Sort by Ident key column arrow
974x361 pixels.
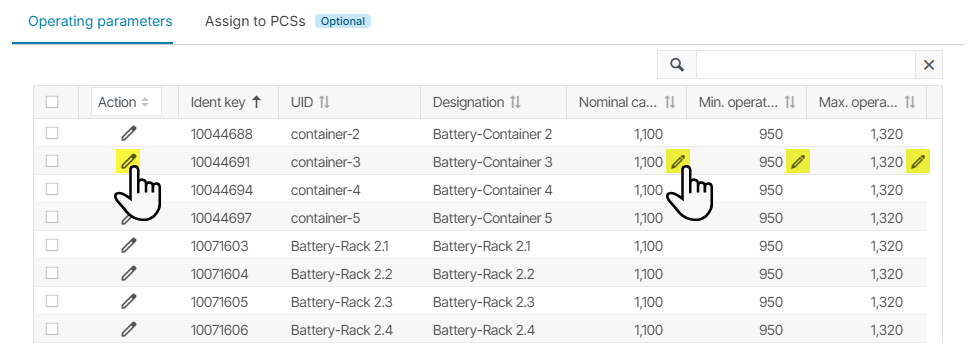click(x=256, y=103)
